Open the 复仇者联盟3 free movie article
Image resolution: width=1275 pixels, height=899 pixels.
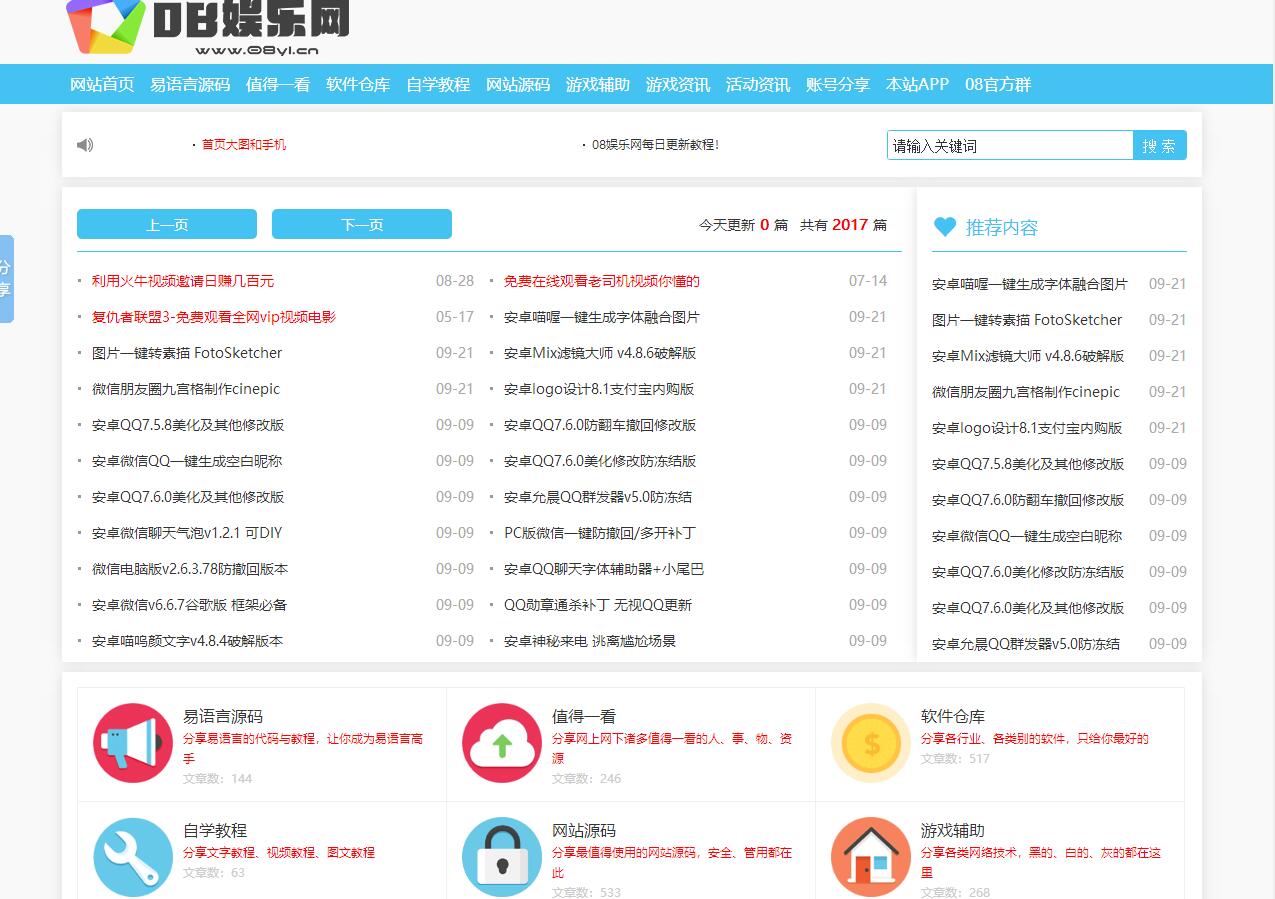211,317
